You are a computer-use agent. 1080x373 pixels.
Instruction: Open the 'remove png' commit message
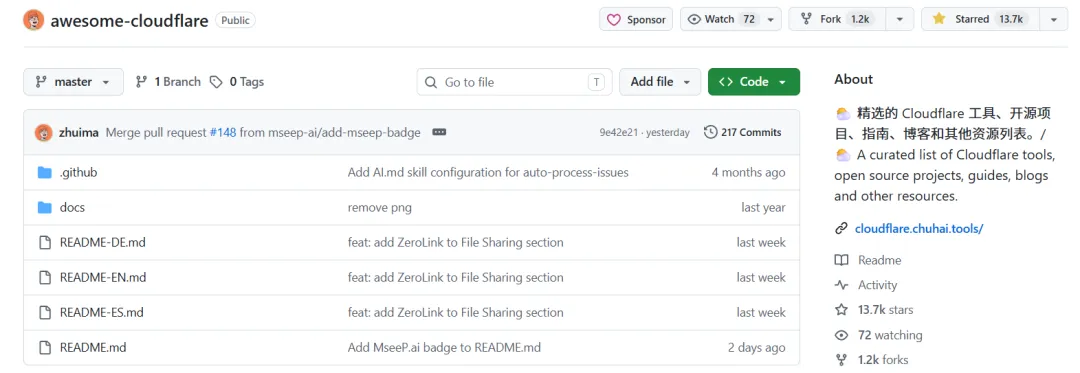pyautogui.click(x=380, y=207)
